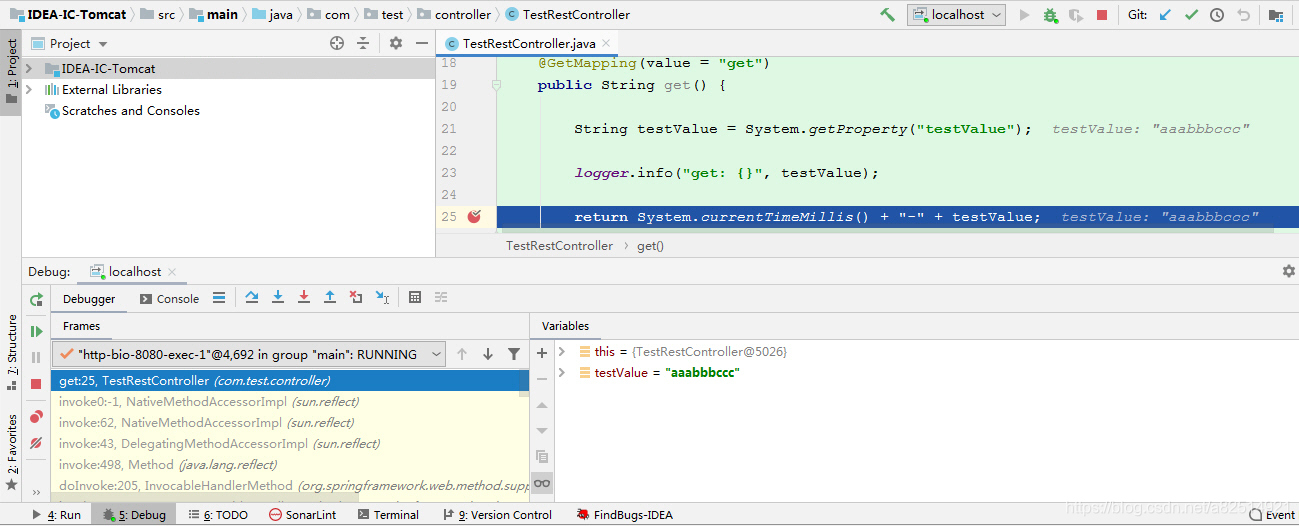This screenshot has height=526, width=1299.
Task: Click the Run with Coverage icon
Action: click(1076, 15)
